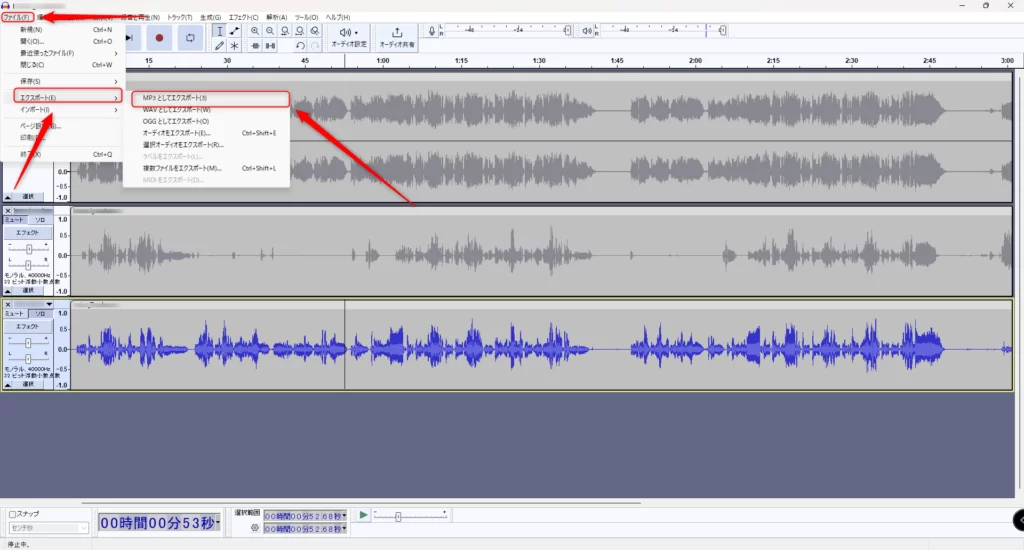Screen dimensions: 1024x550
Task: Open the オーディオ設定 dropdown
Action: click(x=349, y=37)
